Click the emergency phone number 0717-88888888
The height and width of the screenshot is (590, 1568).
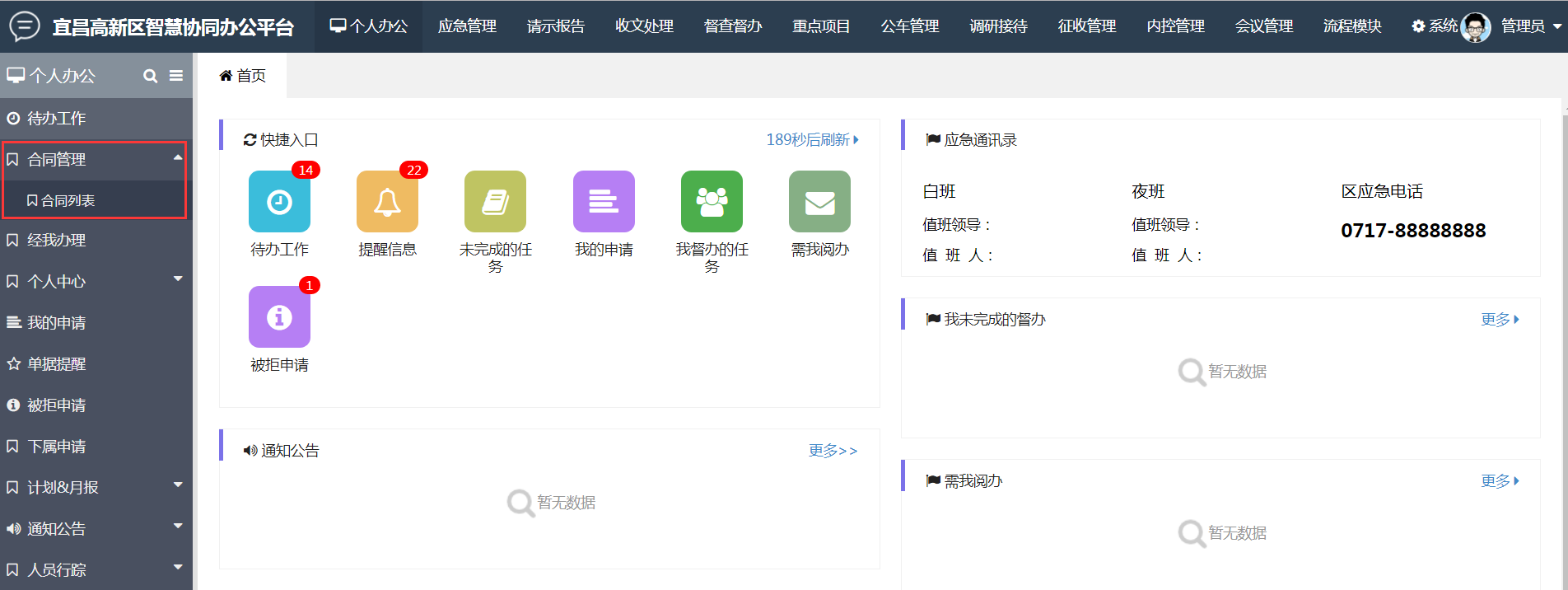[x=1413, y=231]
